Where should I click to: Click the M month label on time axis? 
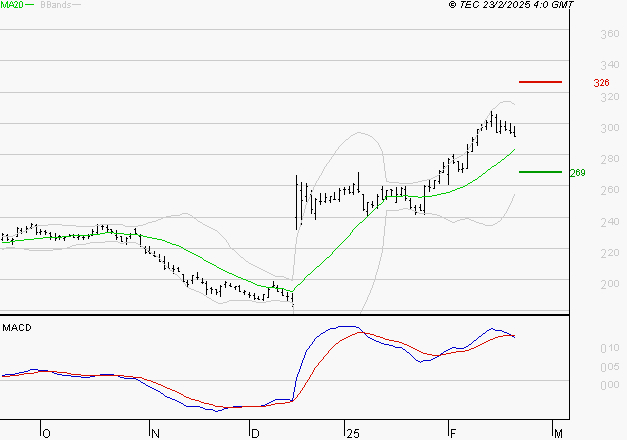558,434
